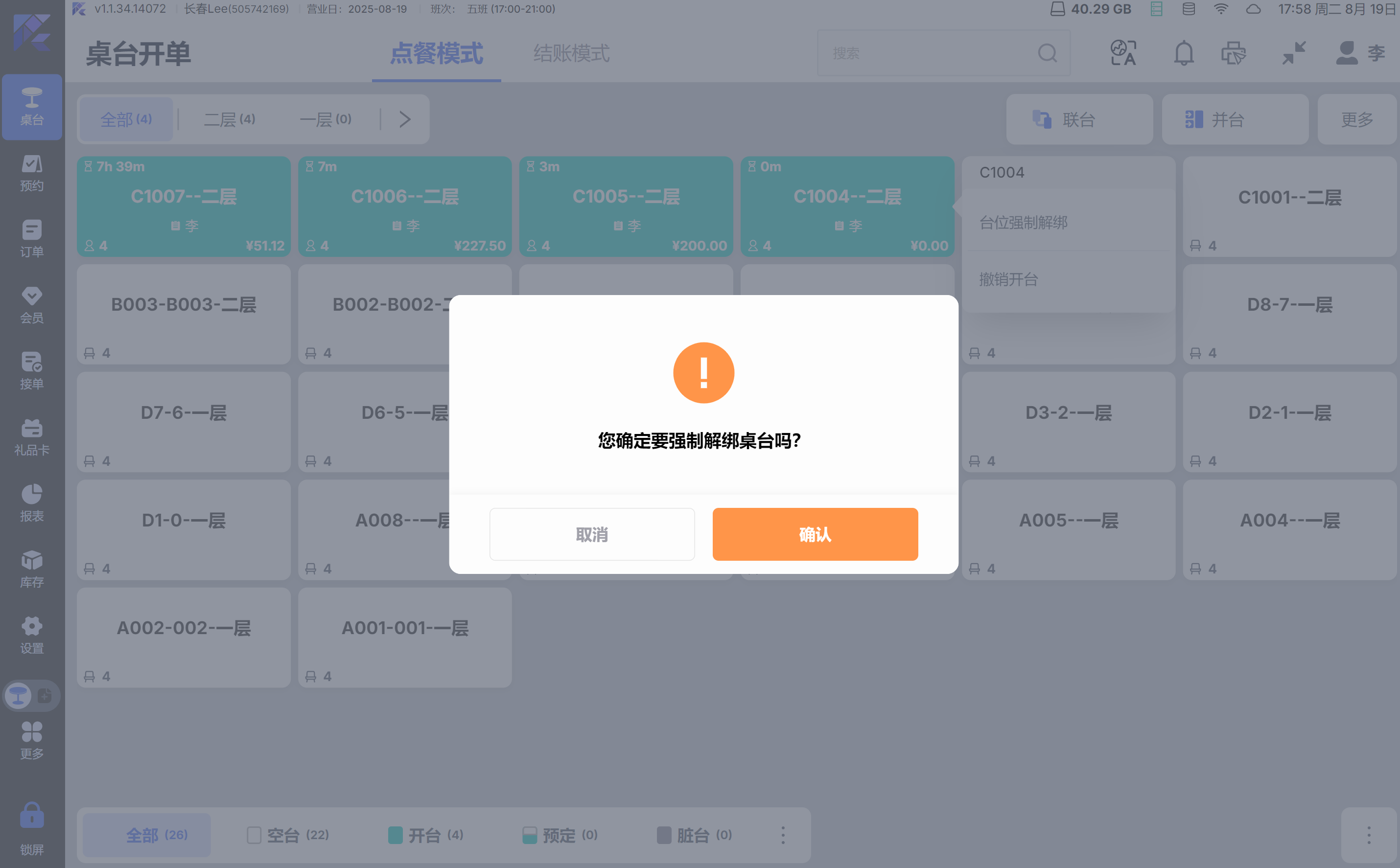Open the 报表 reports sidebar icon
This screenshot has height=868, width=1400.
click(32, 503)
